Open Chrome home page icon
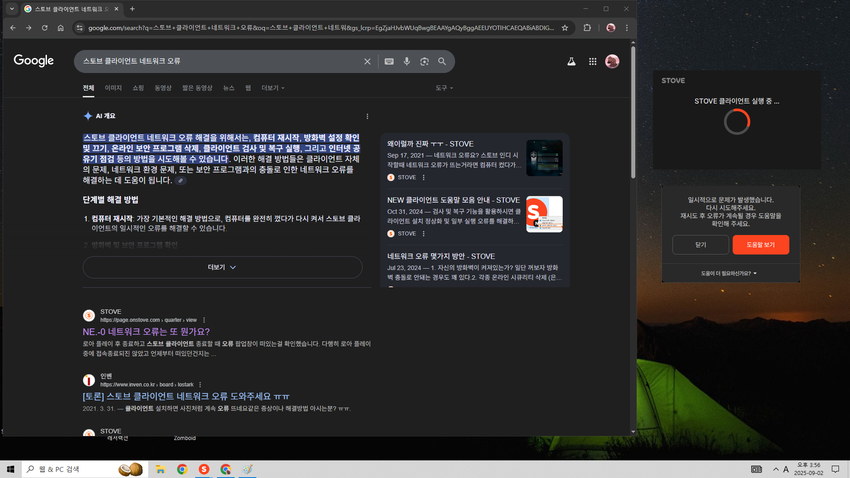This screenshot has height=478, width=850. [x=61, y=28]
